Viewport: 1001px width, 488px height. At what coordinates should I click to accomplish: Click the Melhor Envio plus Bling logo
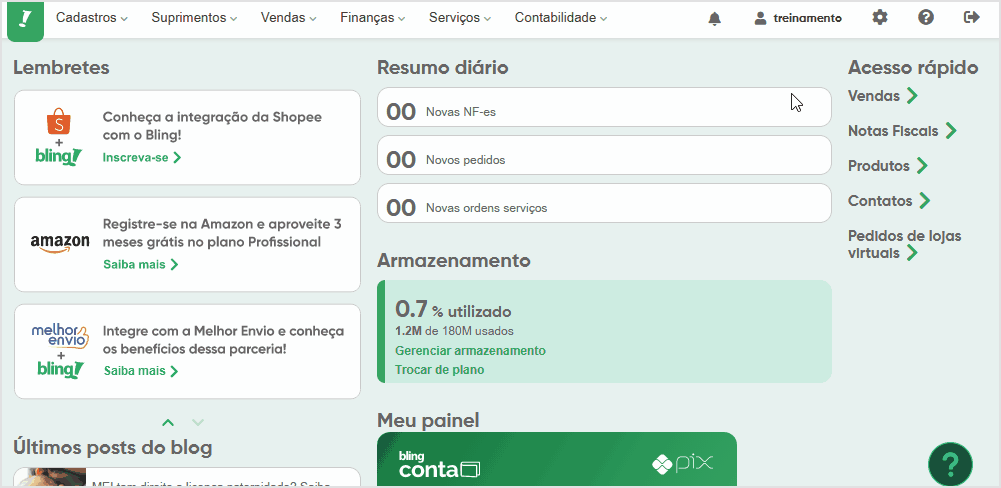[x=59, y=351]
